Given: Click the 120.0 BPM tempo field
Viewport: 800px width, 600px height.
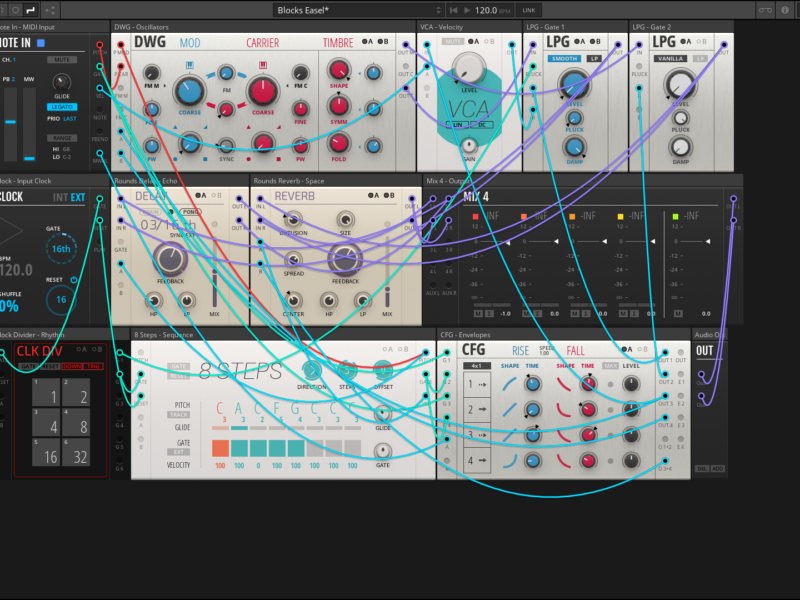Looking at the screenshot, I should point(486,9).
